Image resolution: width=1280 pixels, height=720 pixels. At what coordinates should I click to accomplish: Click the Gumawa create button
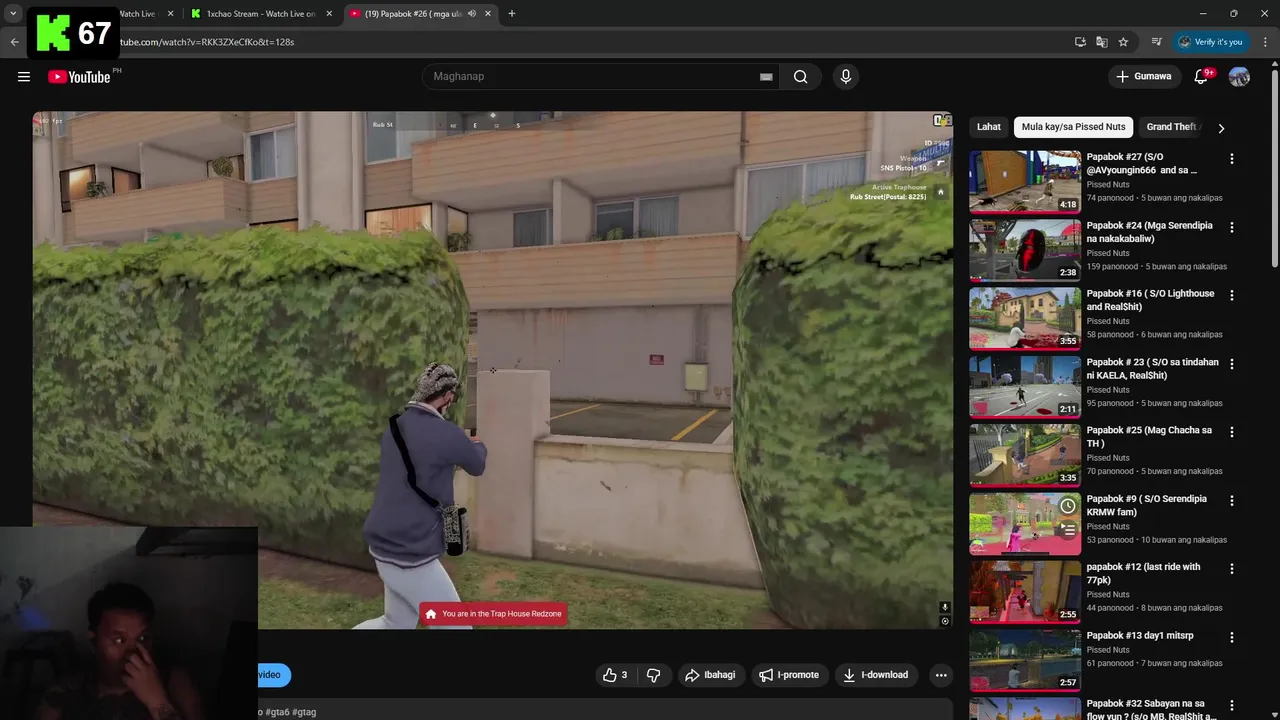pyautogui.click(x=1143, y=76)
